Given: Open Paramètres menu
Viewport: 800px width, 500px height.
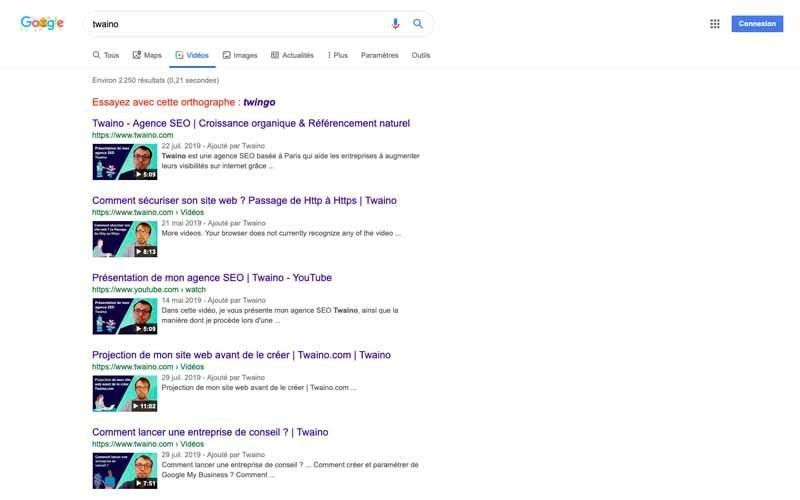Looking at the screenshot, I should pyautogui.click(x=380, y=55).
